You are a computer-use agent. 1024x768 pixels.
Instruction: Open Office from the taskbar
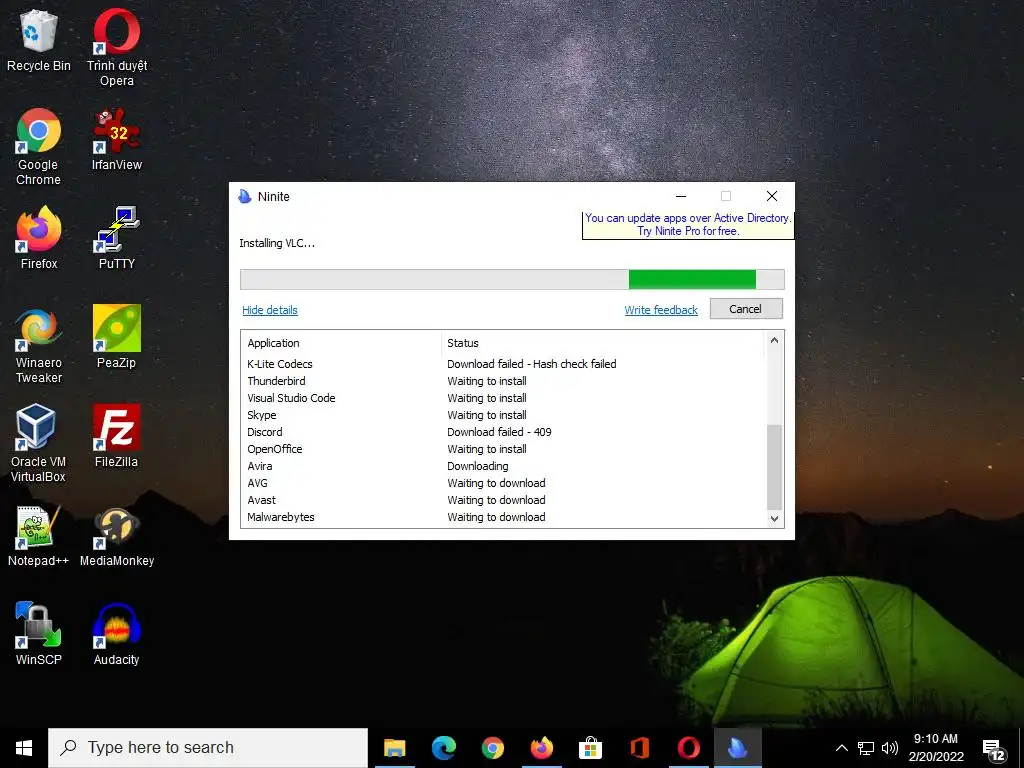(x=639, y=748)
